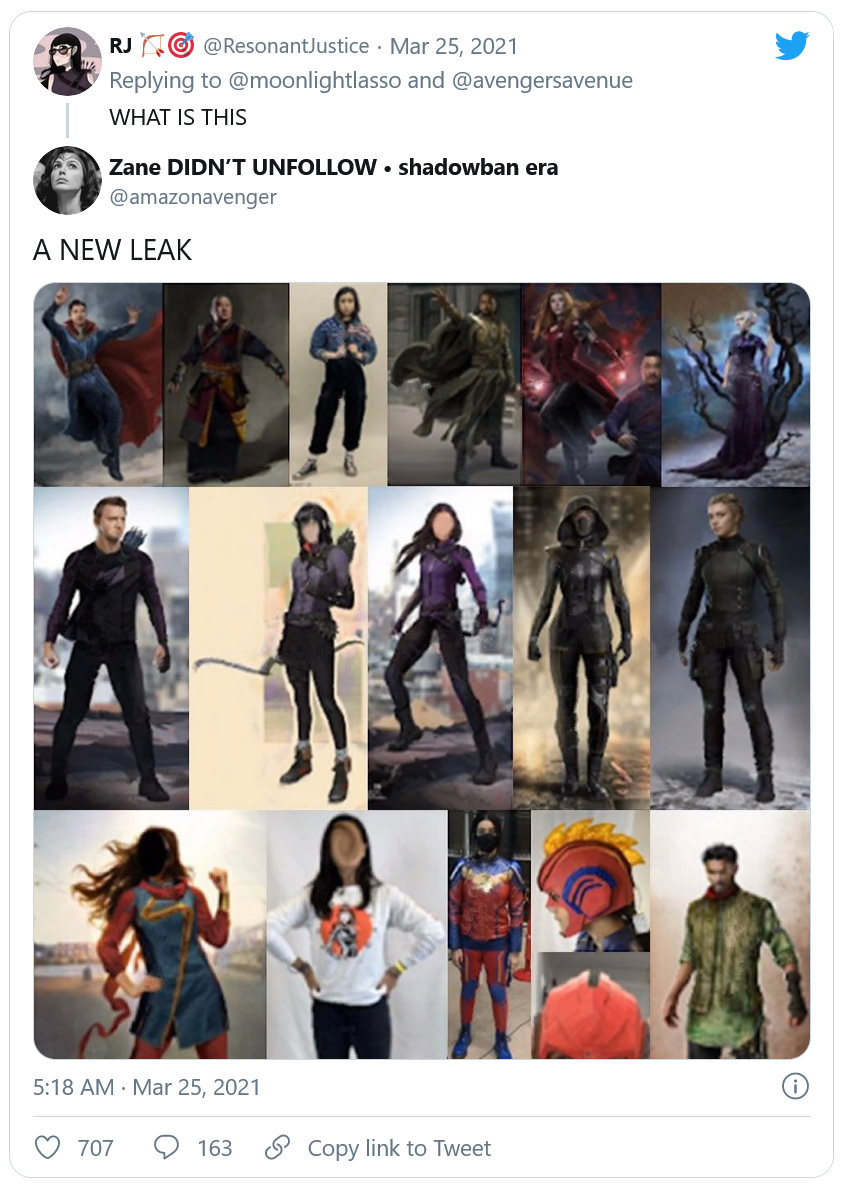843x1189 pixels.
Task: Click the 707 likes count
Action: coord(96,1148)
